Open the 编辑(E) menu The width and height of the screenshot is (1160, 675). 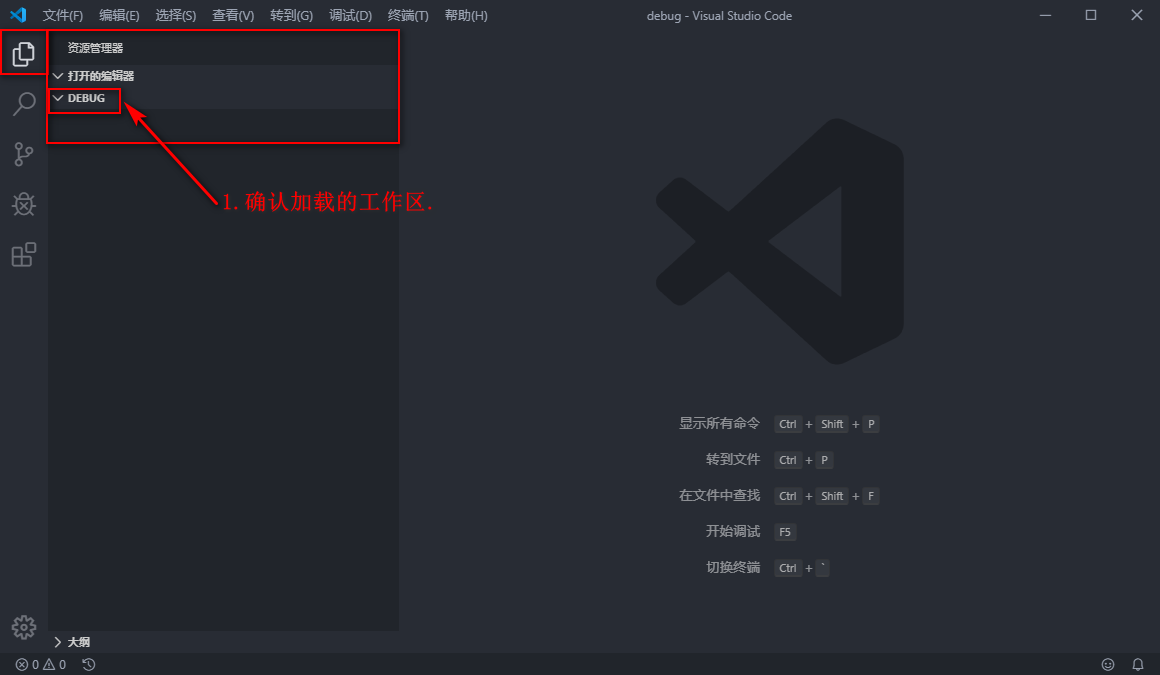click(119, 16)
